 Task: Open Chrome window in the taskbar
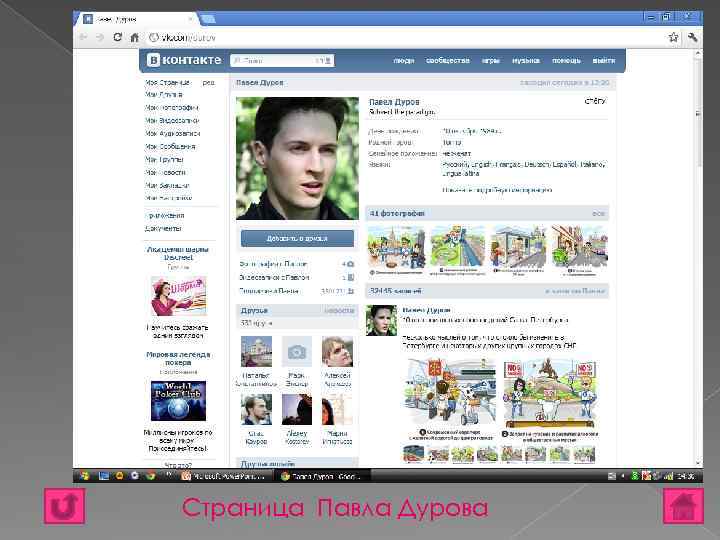point(324,476)
